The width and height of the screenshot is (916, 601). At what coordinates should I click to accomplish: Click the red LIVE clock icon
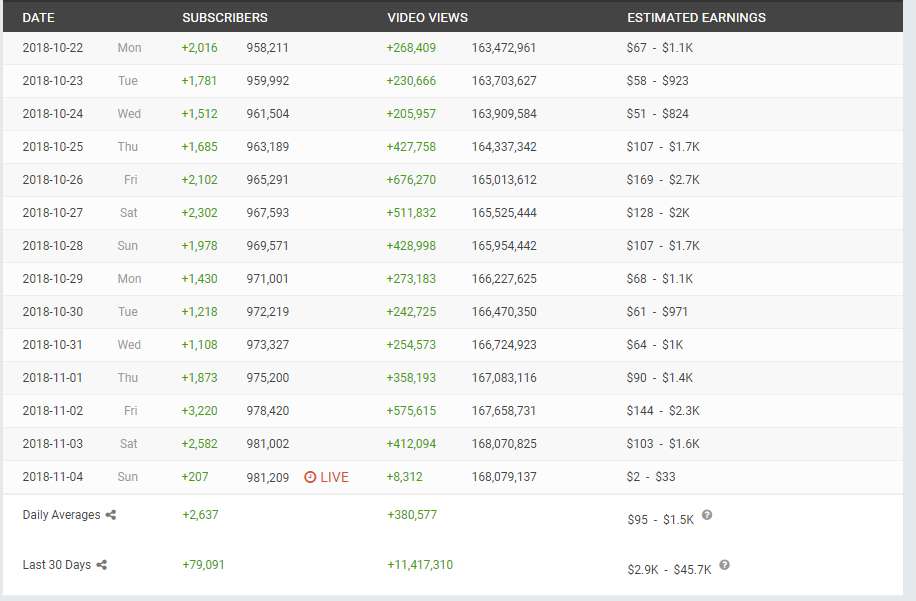click(x=310, y=477)
